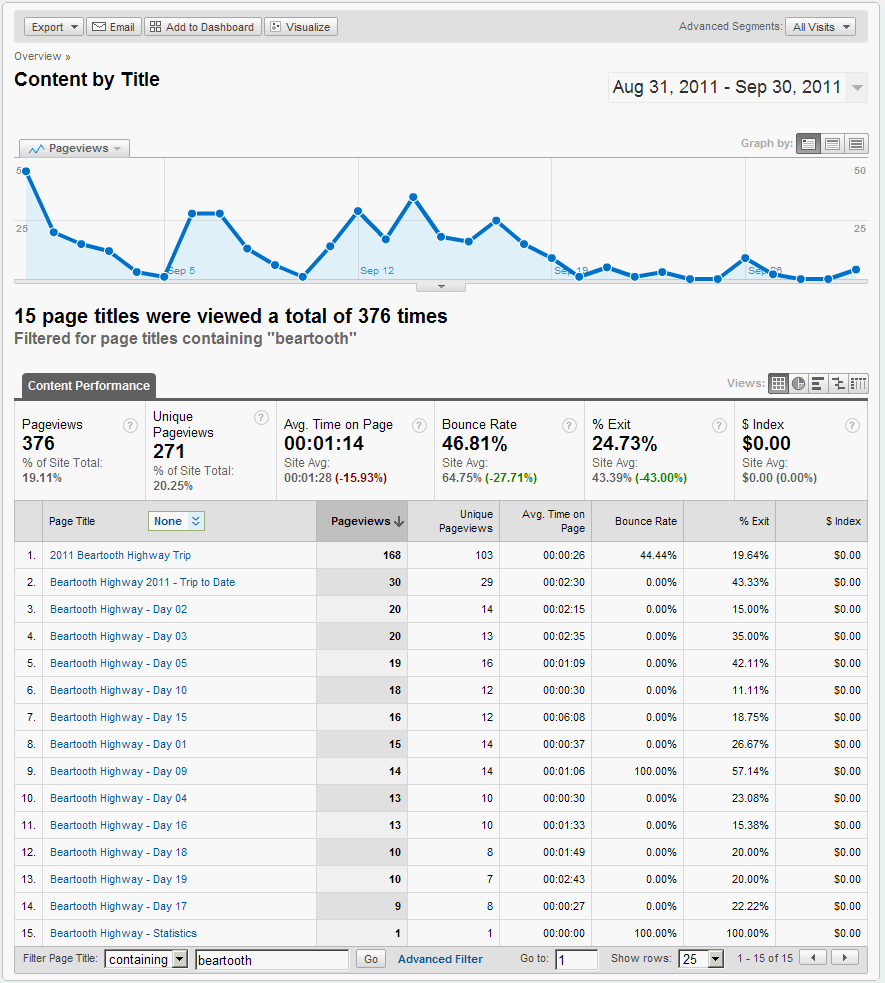Sort by Bounce Rate column header
The image size is (885, 983).
coord(638,521)
